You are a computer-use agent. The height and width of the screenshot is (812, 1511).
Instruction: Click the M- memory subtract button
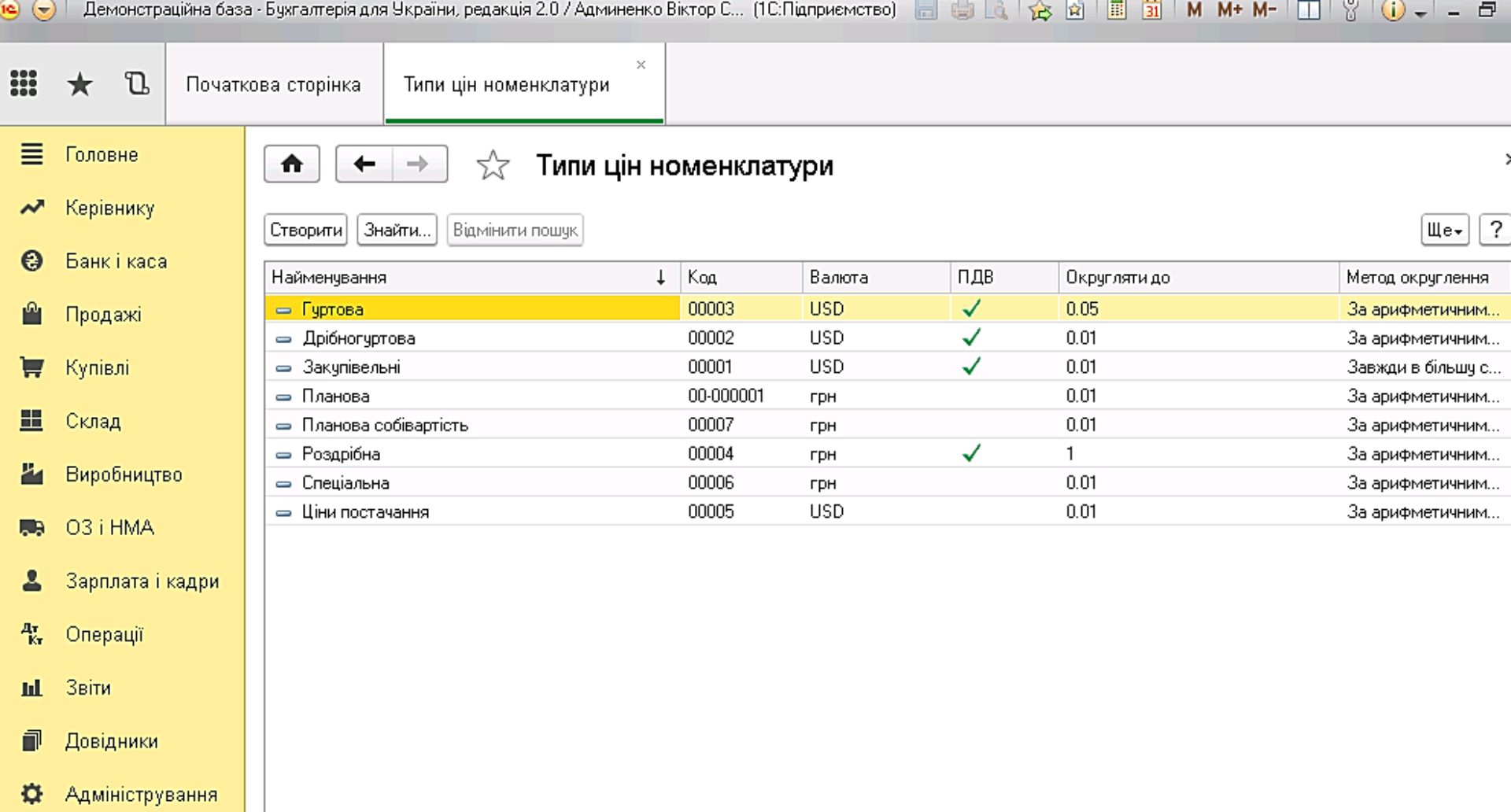pyautogui.click(x=1265, y=10)
